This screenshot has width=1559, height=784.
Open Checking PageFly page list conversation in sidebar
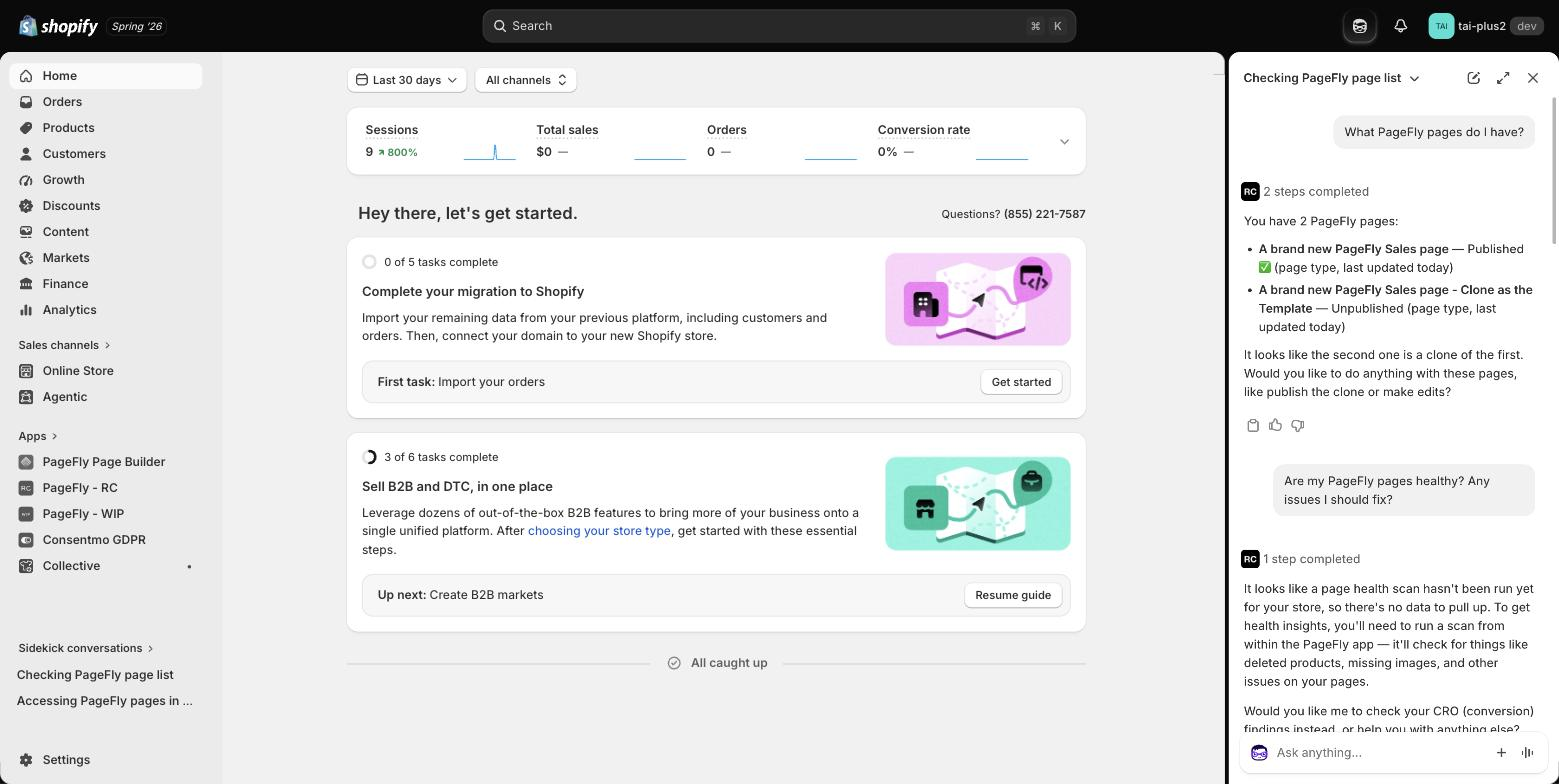coord(95,675)
